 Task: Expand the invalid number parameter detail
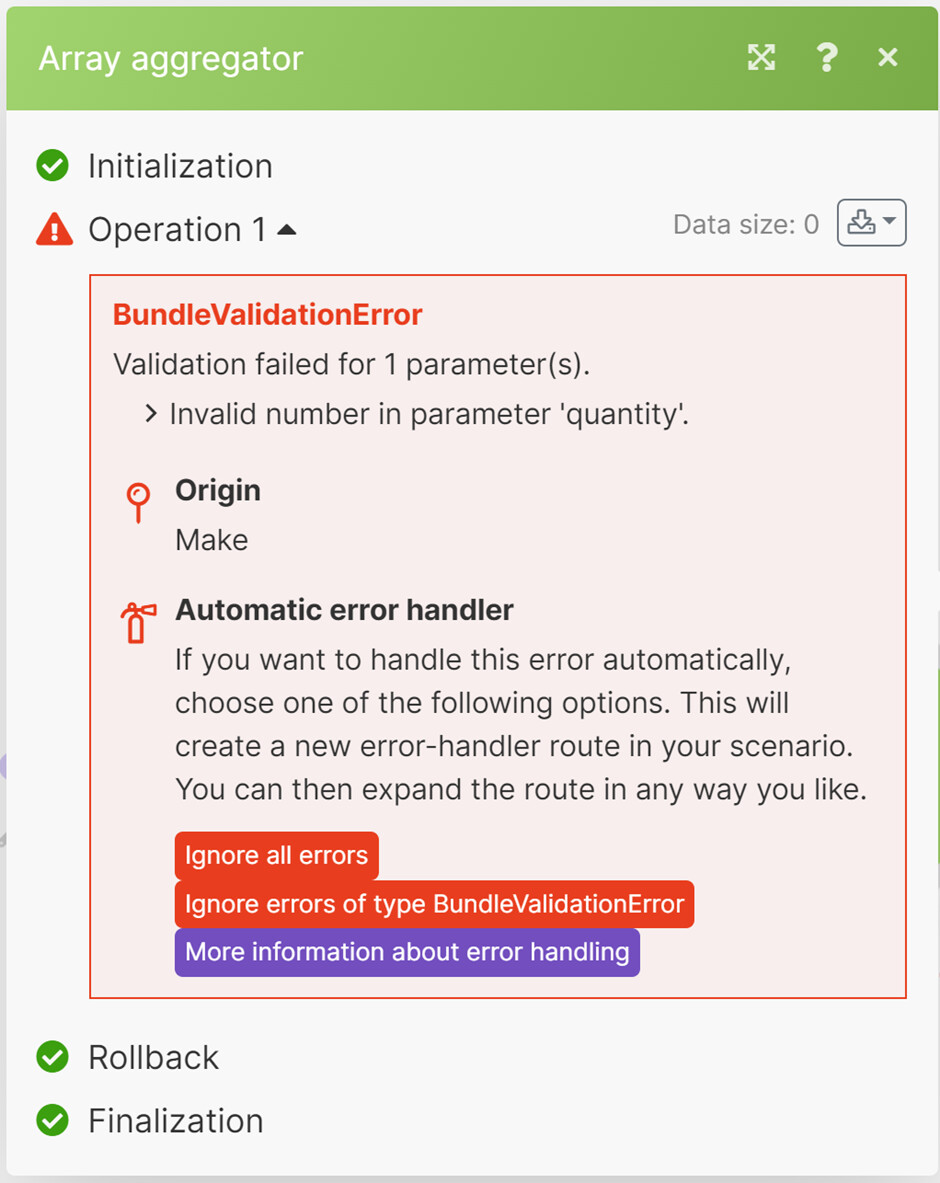tap(151, 414)
